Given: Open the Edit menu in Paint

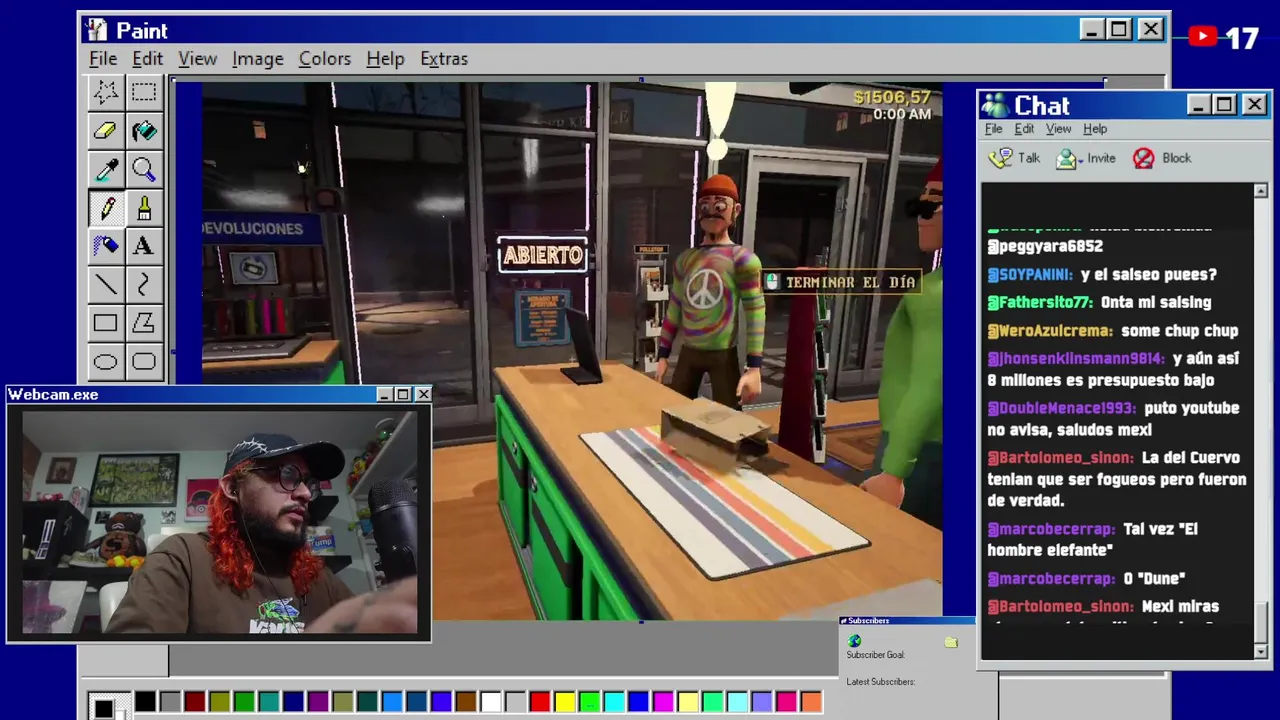Looking at the screenshot, I should [147, 59].
